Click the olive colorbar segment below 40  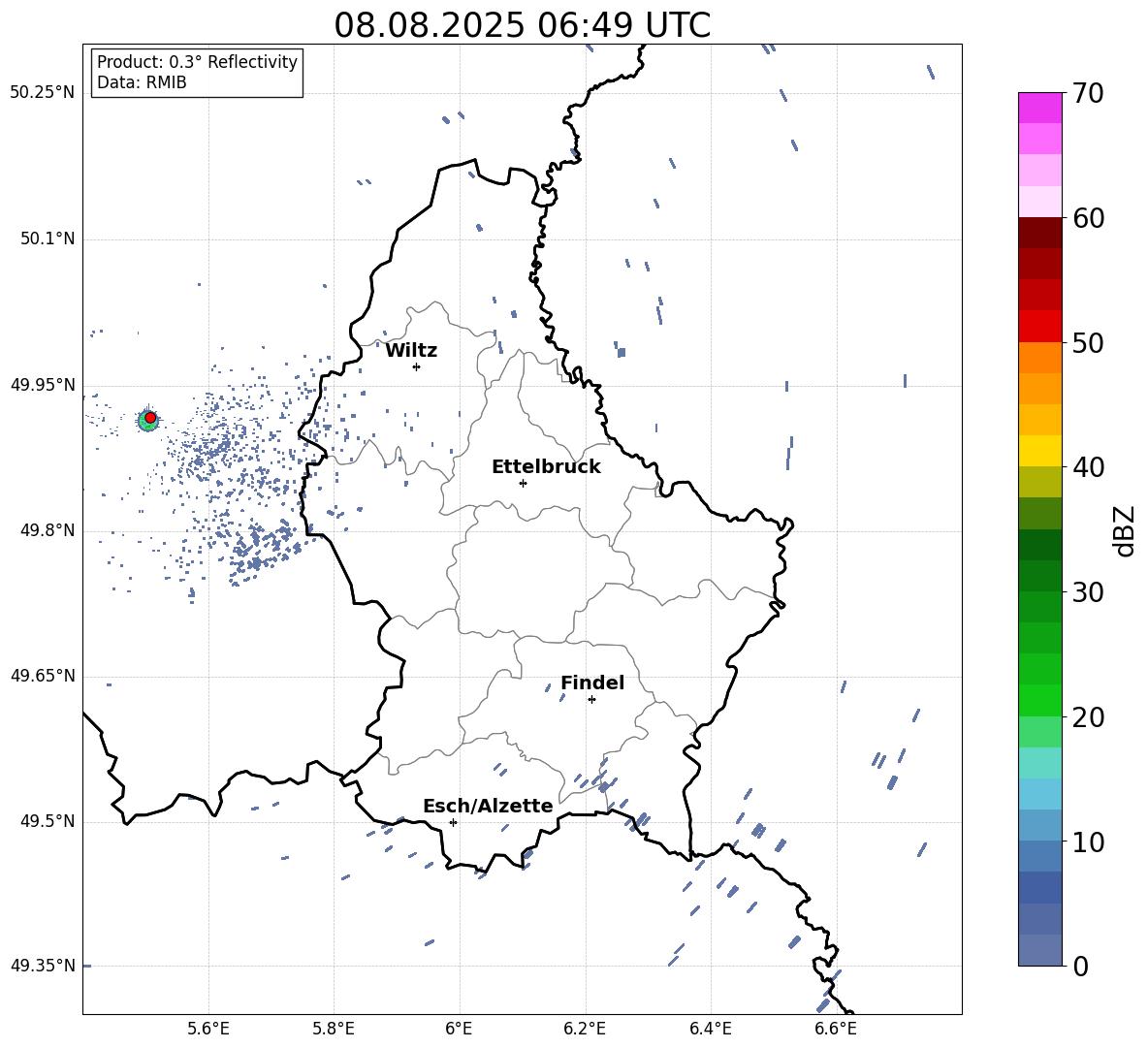1039,482
